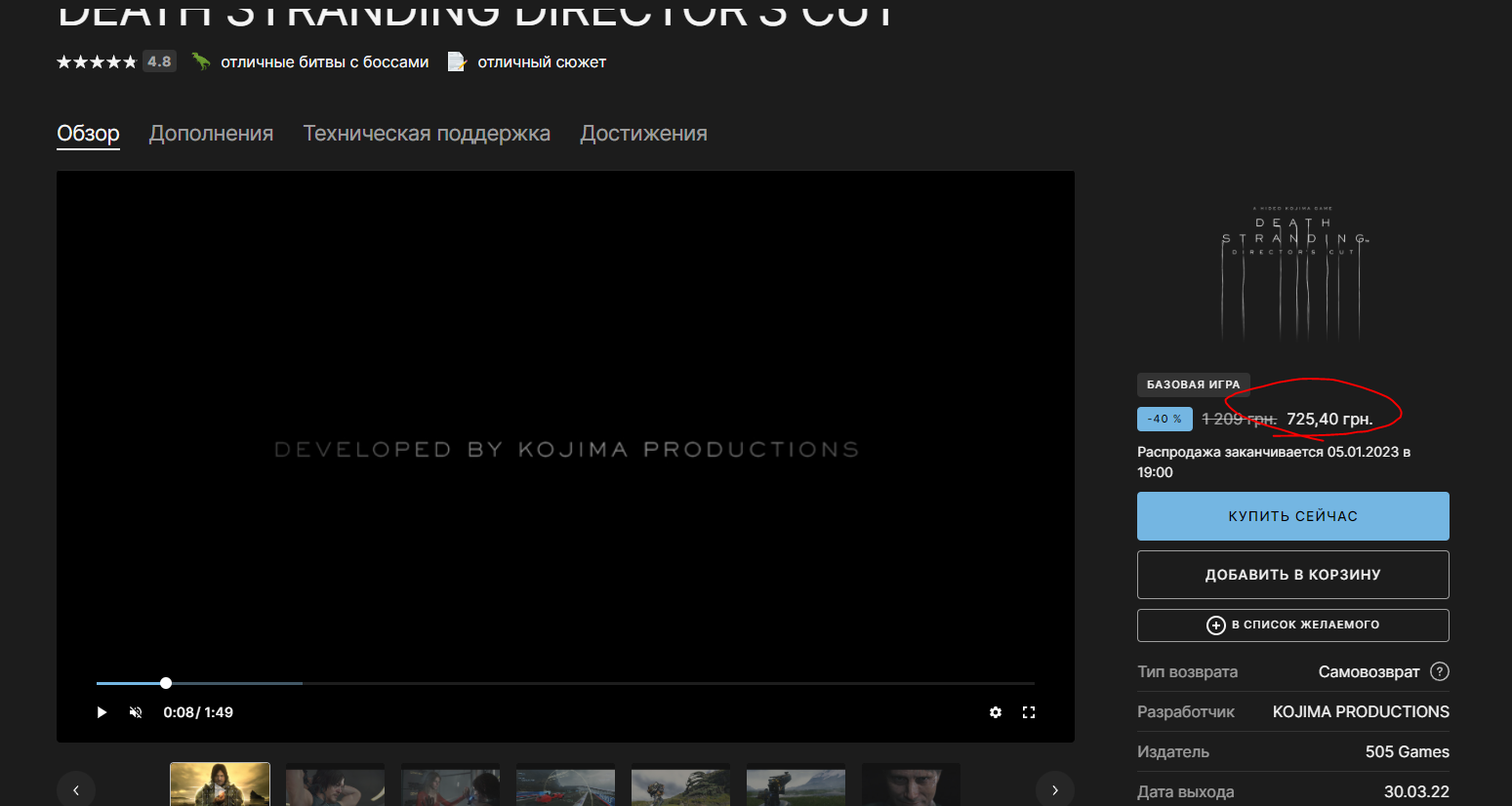Click the отличный сюжет document icon
This screenshot has width=1512, height=806.
pos(457,61)
